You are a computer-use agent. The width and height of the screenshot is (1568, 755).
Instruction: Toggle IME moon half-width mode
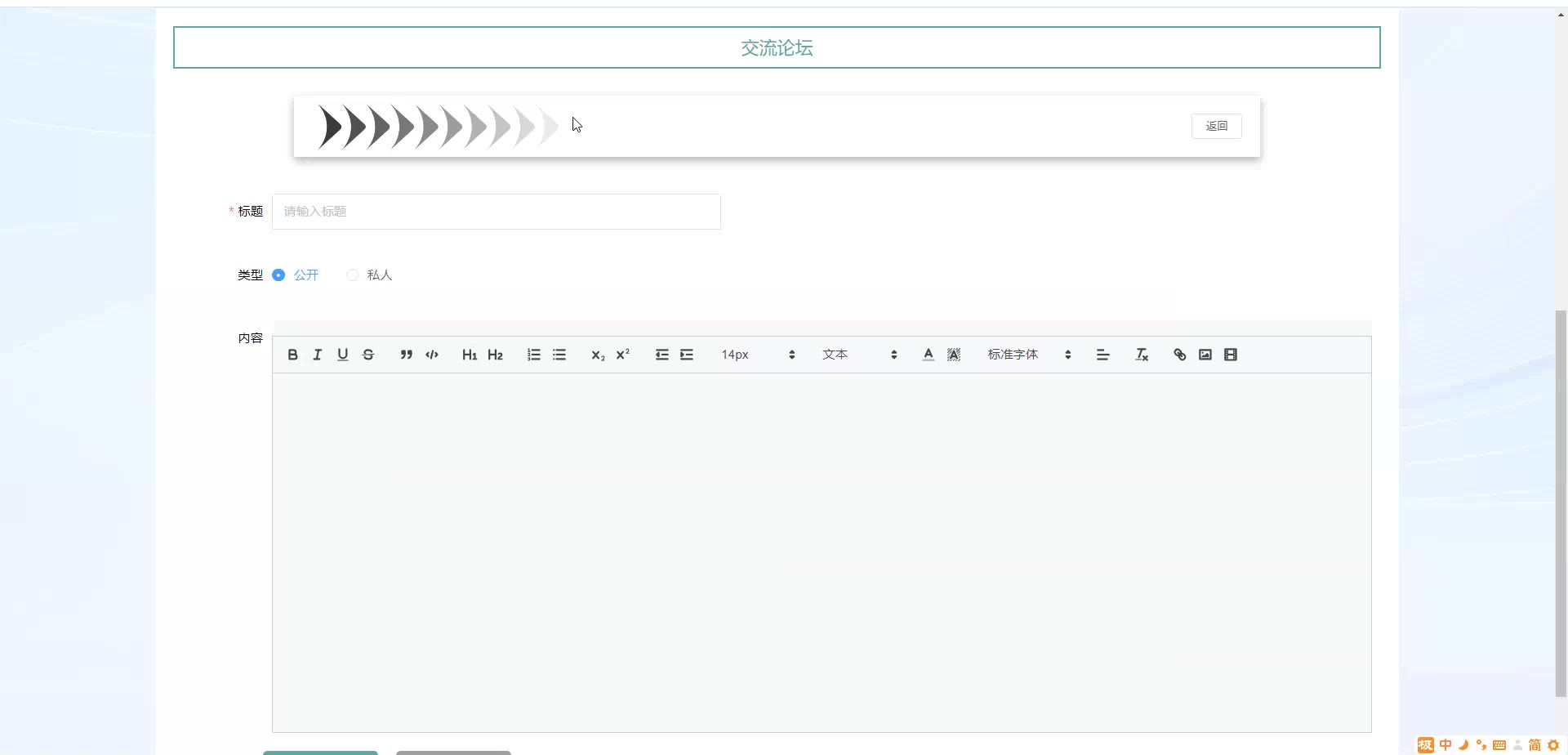pos(1463,745)
